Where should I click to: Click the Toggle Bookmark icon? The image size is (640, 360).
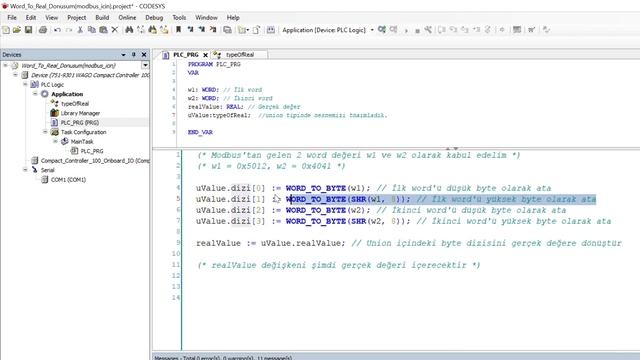(178, 30)
